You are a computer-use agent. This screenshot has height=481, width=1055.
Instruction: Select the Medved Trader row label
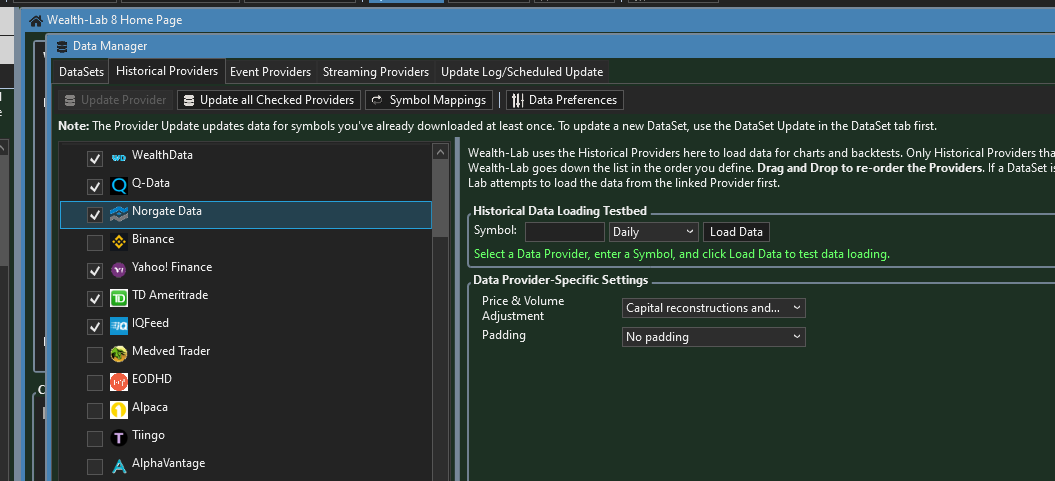click(171, 351)
